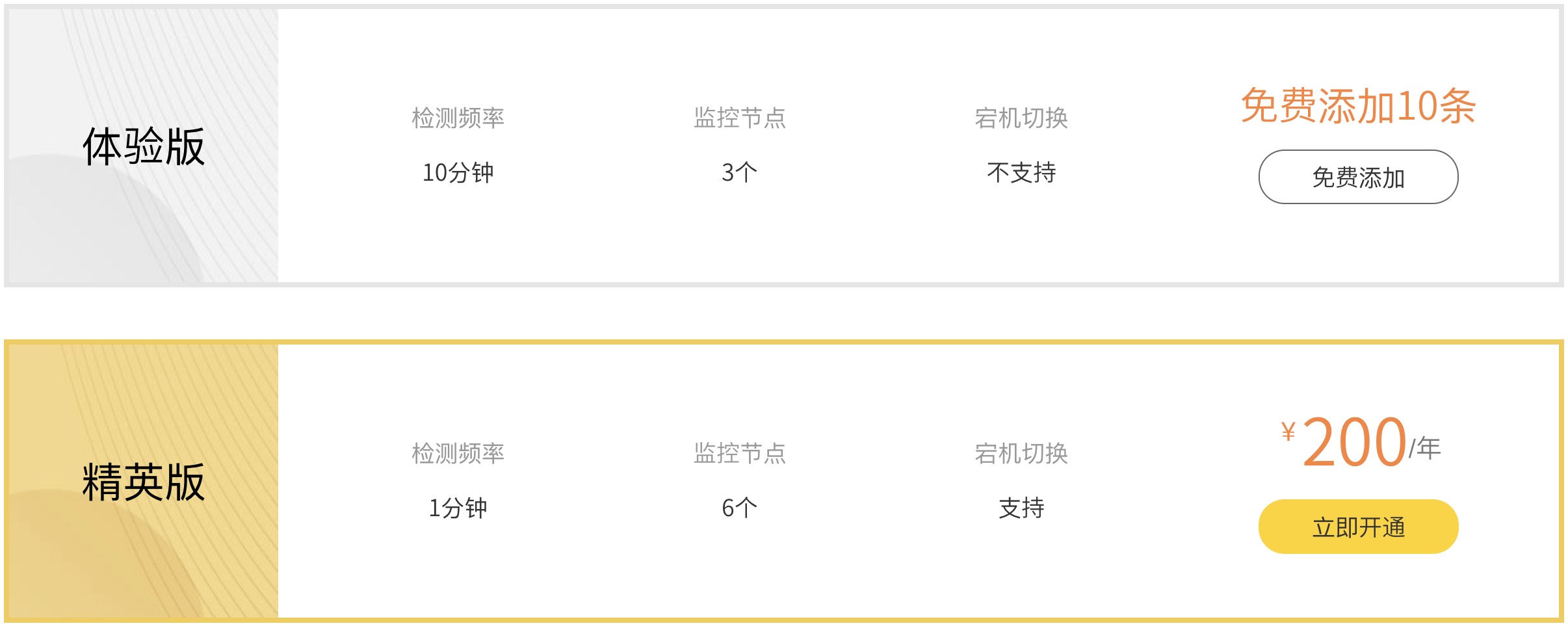The height and width of the screenshot is (628, 1568).
Task: Click the ¥ currency symbol
Action: click(1288, 432)
